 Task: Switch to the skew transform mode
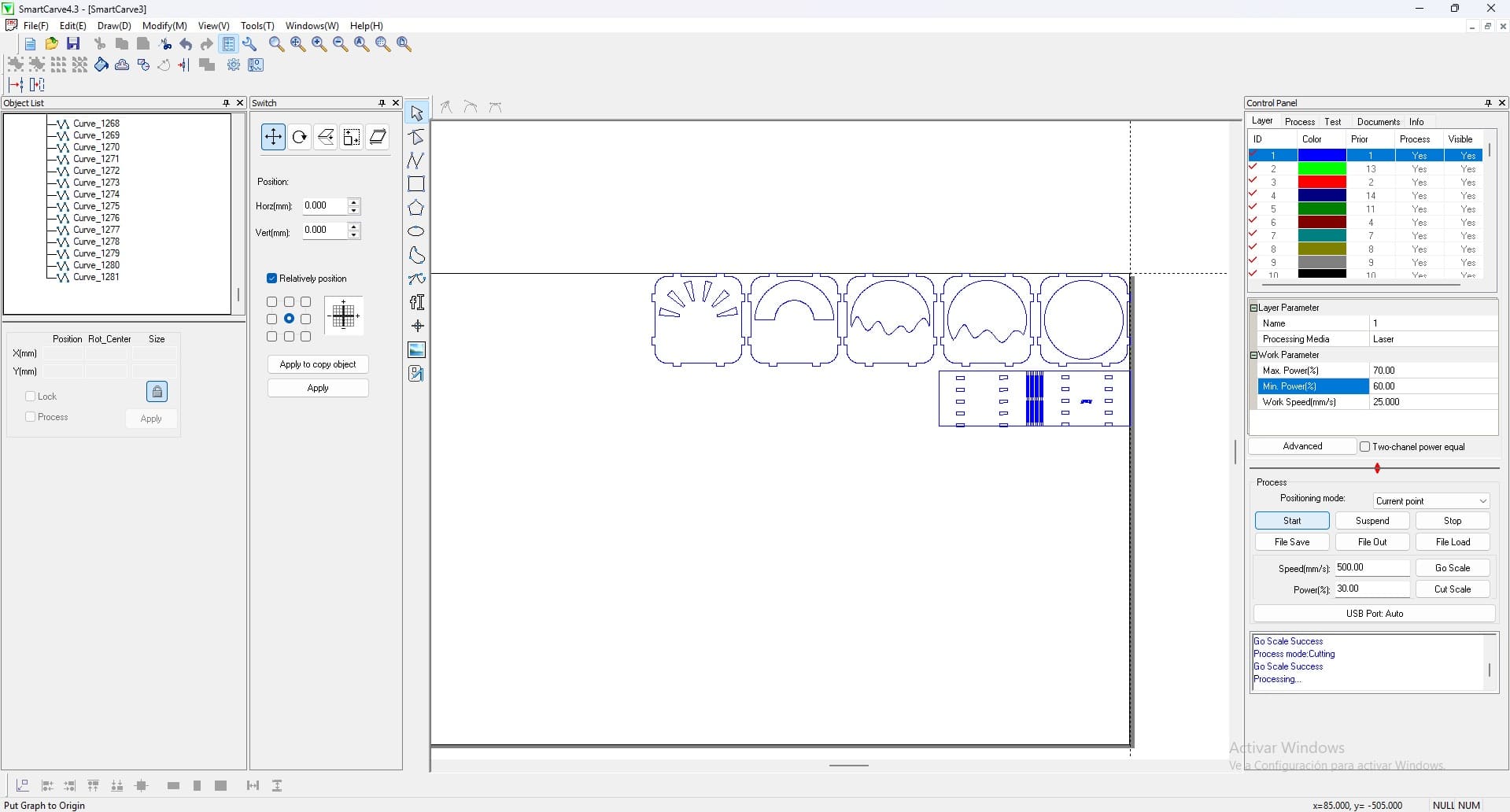(x=378, y=137)
